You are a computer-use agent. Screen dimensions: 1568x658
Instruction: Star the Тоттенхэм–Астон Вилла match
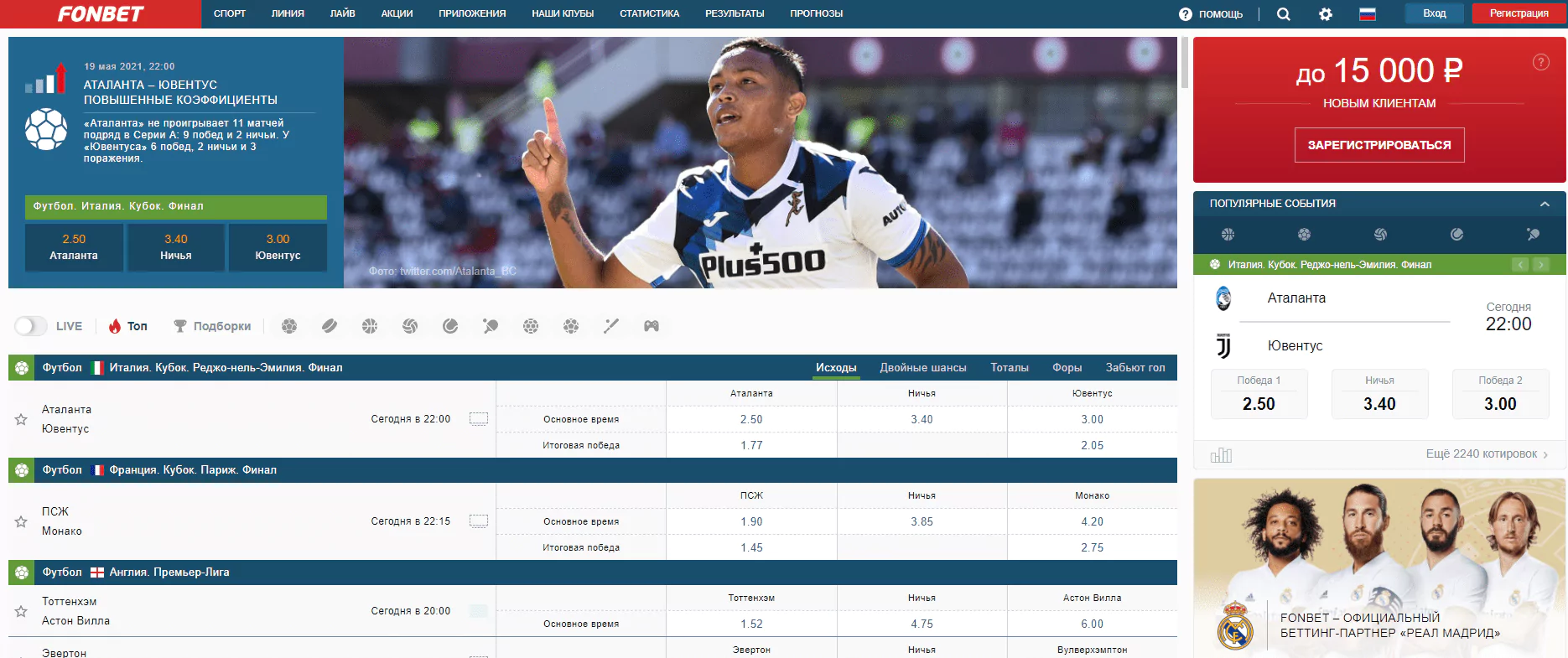21,611
